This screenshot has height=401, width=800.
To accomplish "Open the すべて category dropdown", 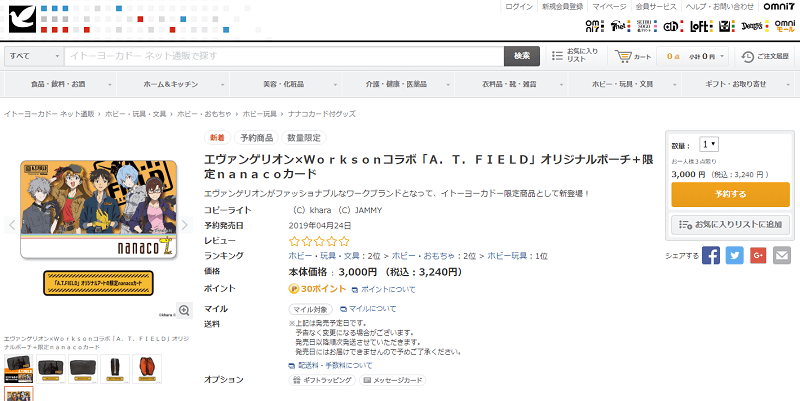I will [34, 56].
